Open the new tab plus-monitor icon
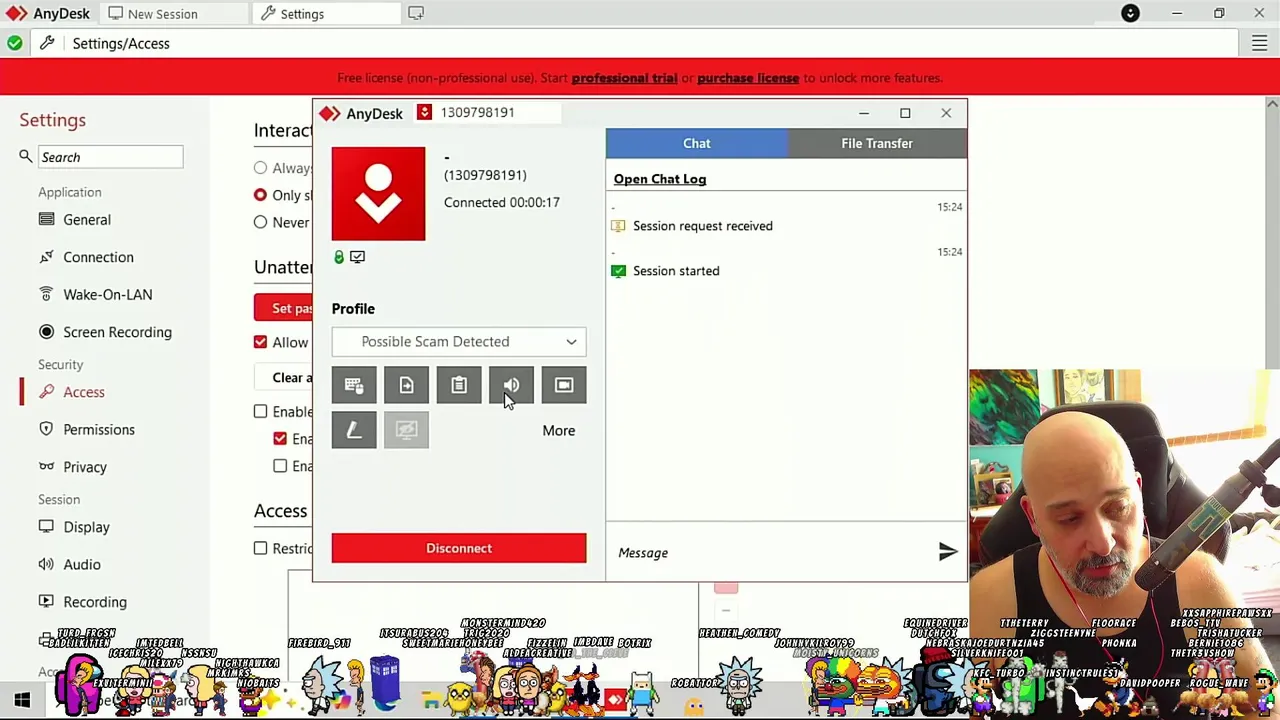The height and width of the screenshot is (720, 1280). 415,13
